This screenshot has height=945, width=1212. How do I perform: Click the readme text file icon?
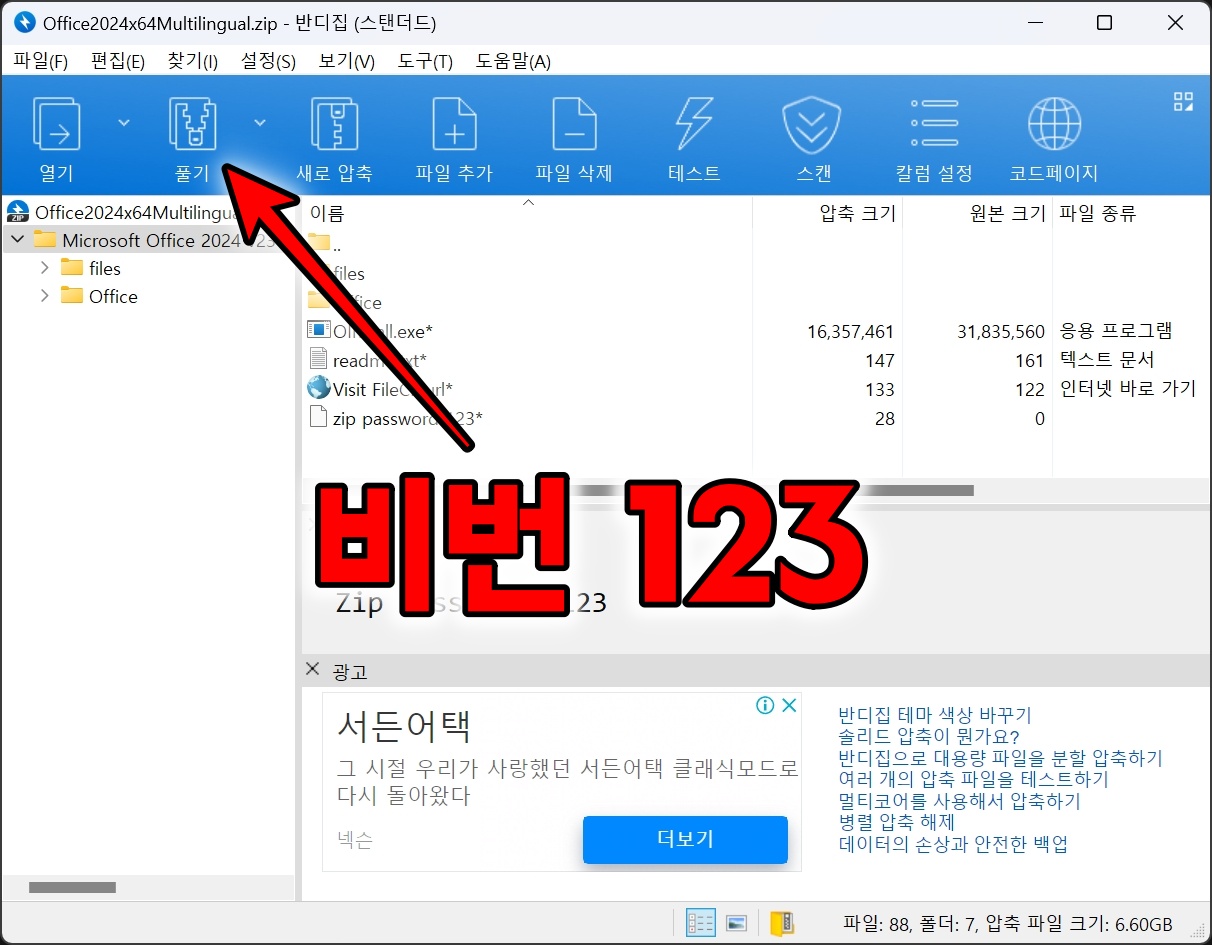pyautogui.click(x=318, y=359)
